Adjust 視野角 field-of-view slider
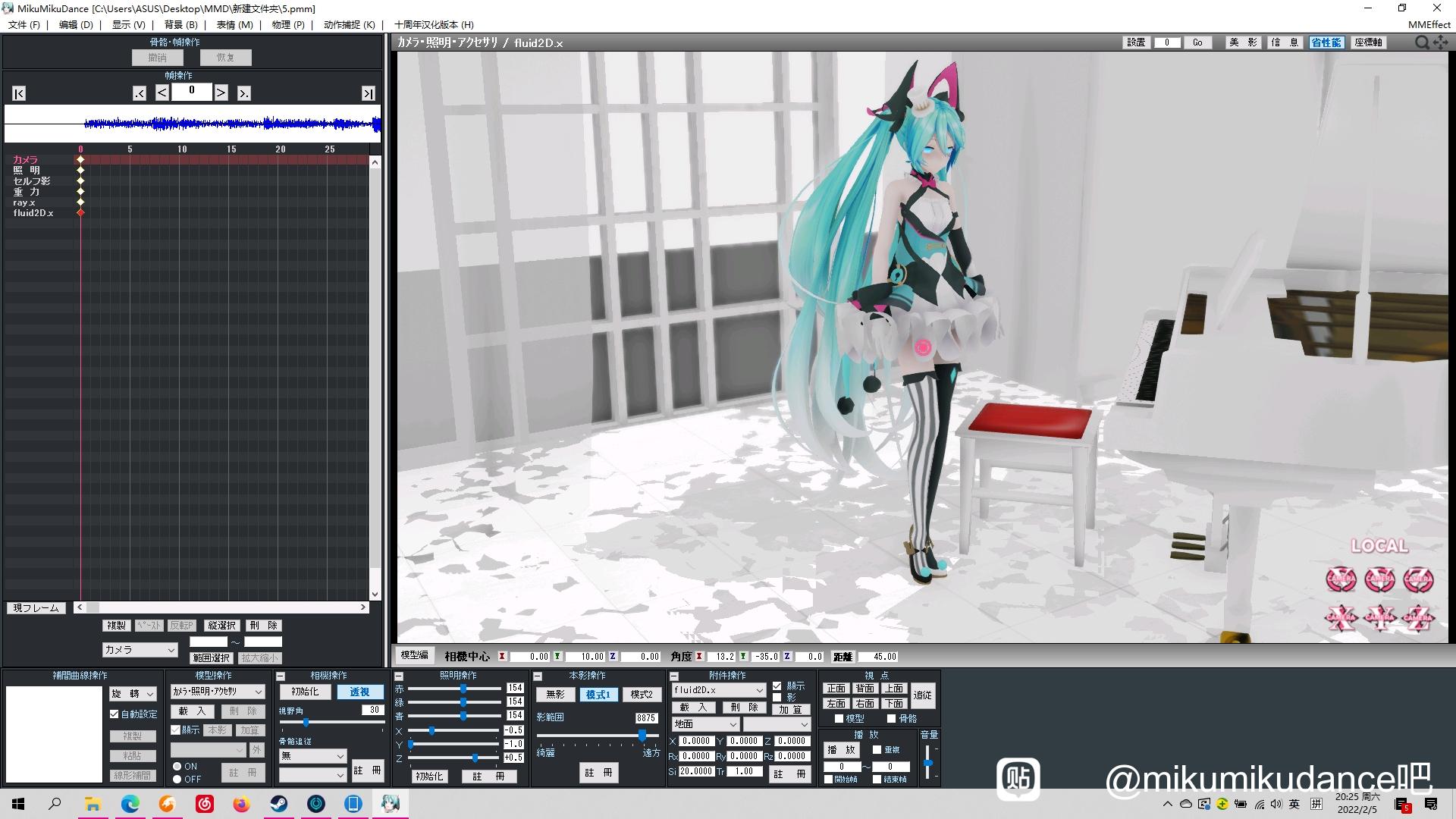Image resolution: width=1456 pixels, height=819 pixels. [331, 723]
